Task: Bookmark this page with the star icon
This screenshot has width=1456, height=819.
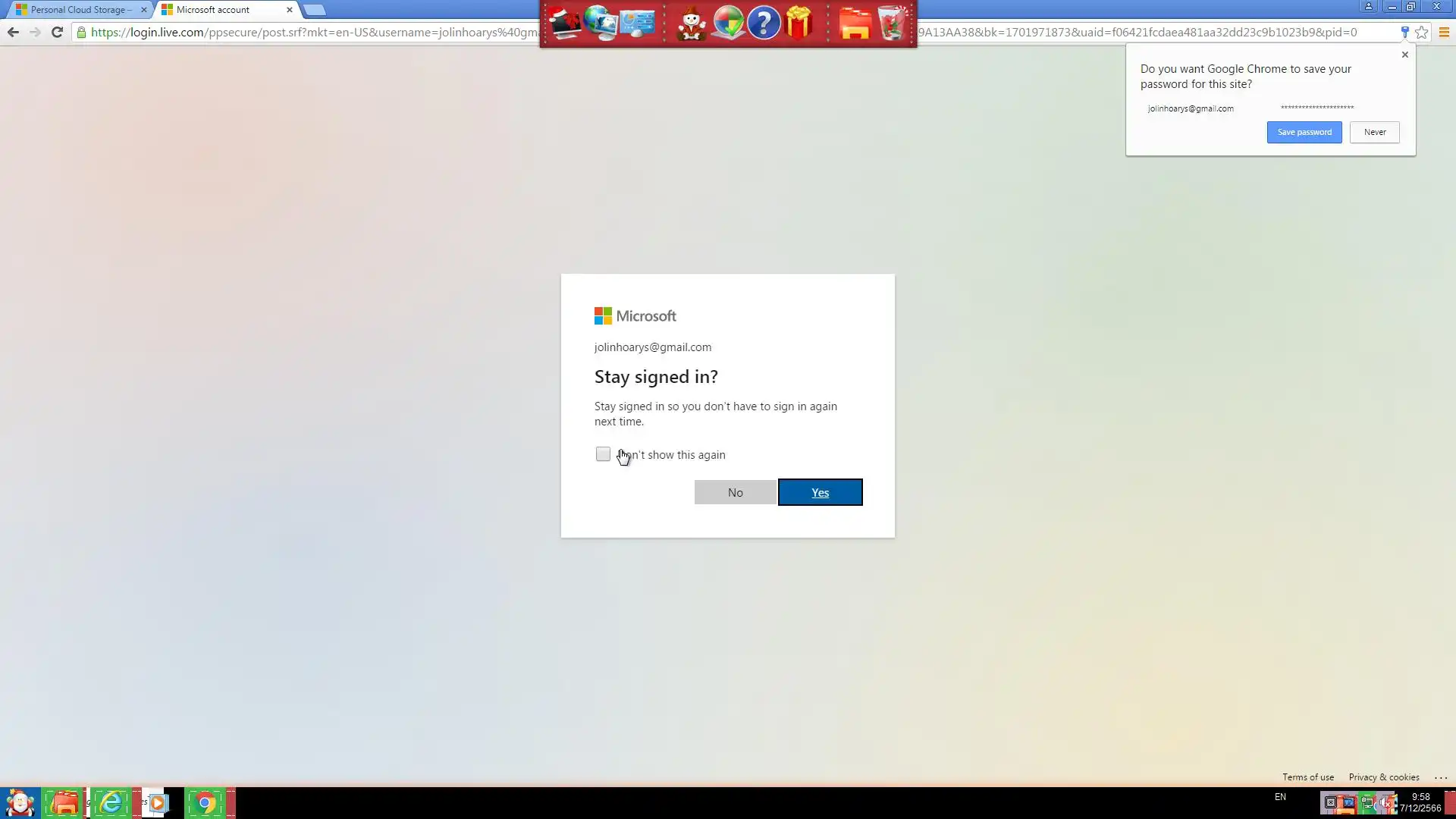Action: [1422, 32]
